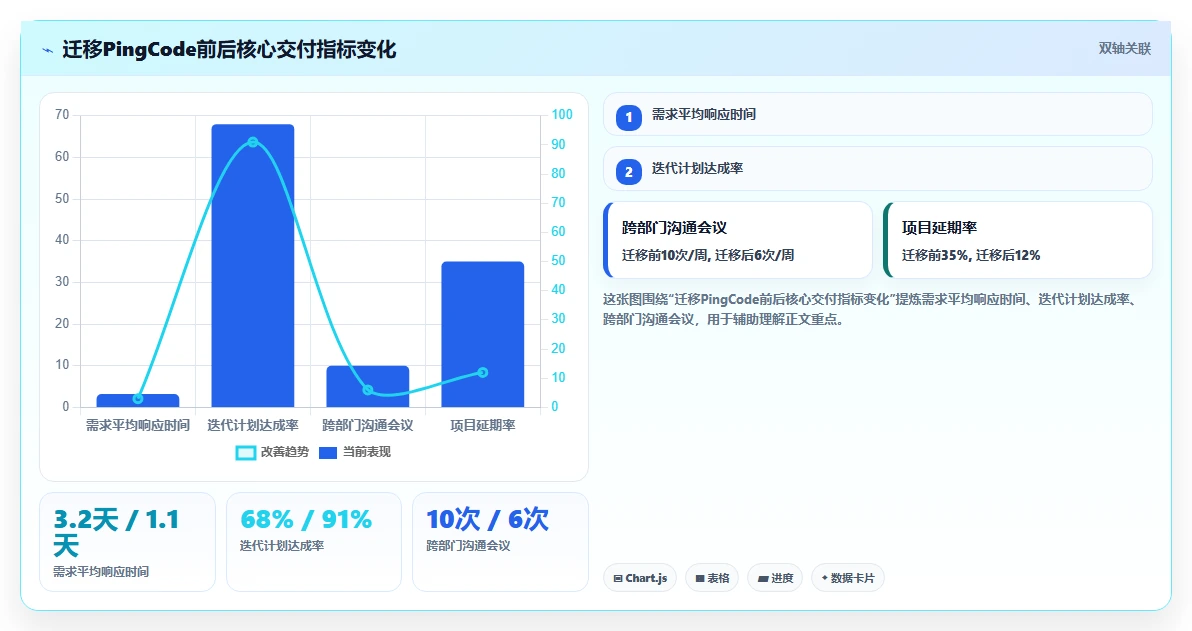
Task: Click the 跨部门沟通会议 bar in chart
Action: coord(368,386)
